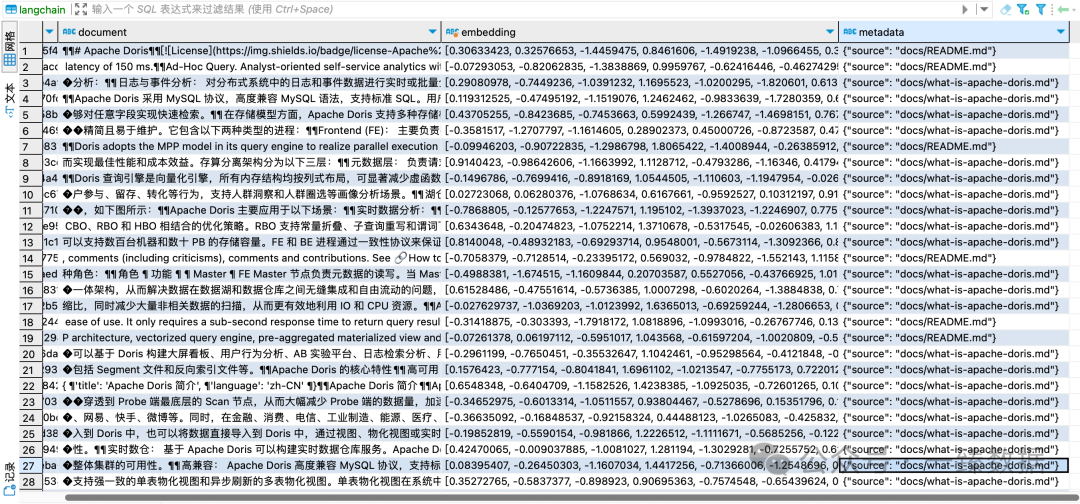Image resolution: width=1080 pixels, height=504 pixels.
Task: Click document cell 'Doris adopts the MPP model'
Action: [250, 146]
